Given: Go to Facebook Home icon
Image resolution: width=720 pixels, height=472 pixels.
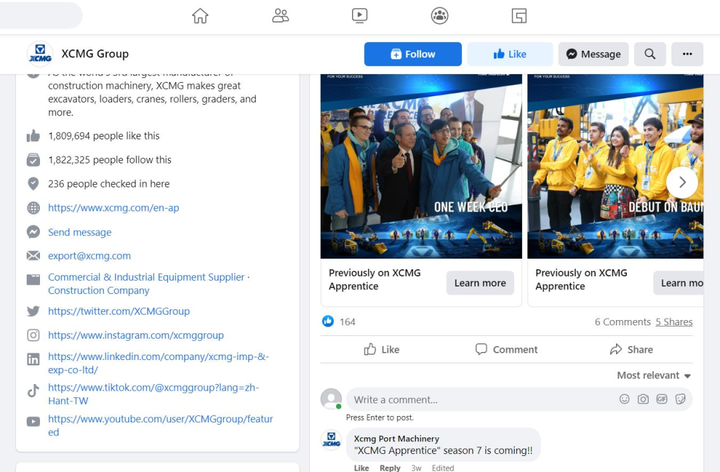Looking at the screenshot, I should click(200, 16).
